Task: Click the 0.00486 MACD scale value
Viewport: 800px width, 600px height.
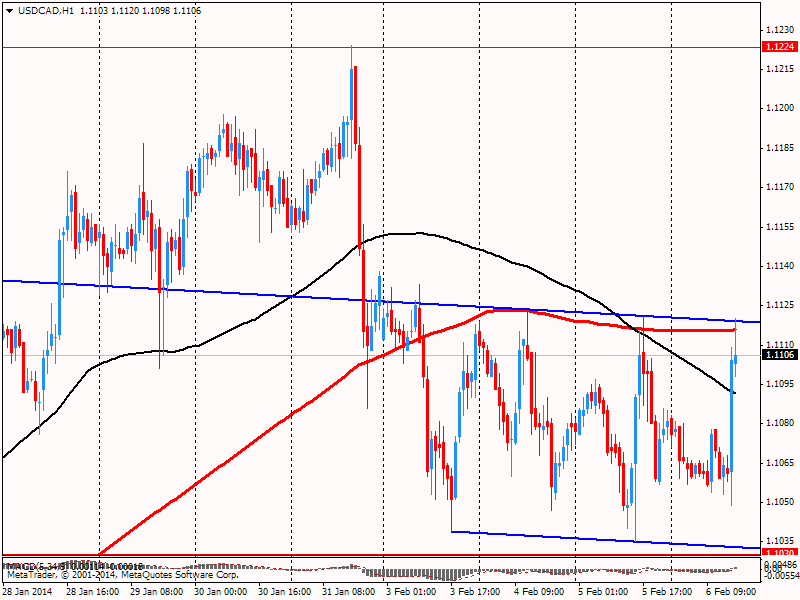Action: pyautogui.click(x=782, y=563)
